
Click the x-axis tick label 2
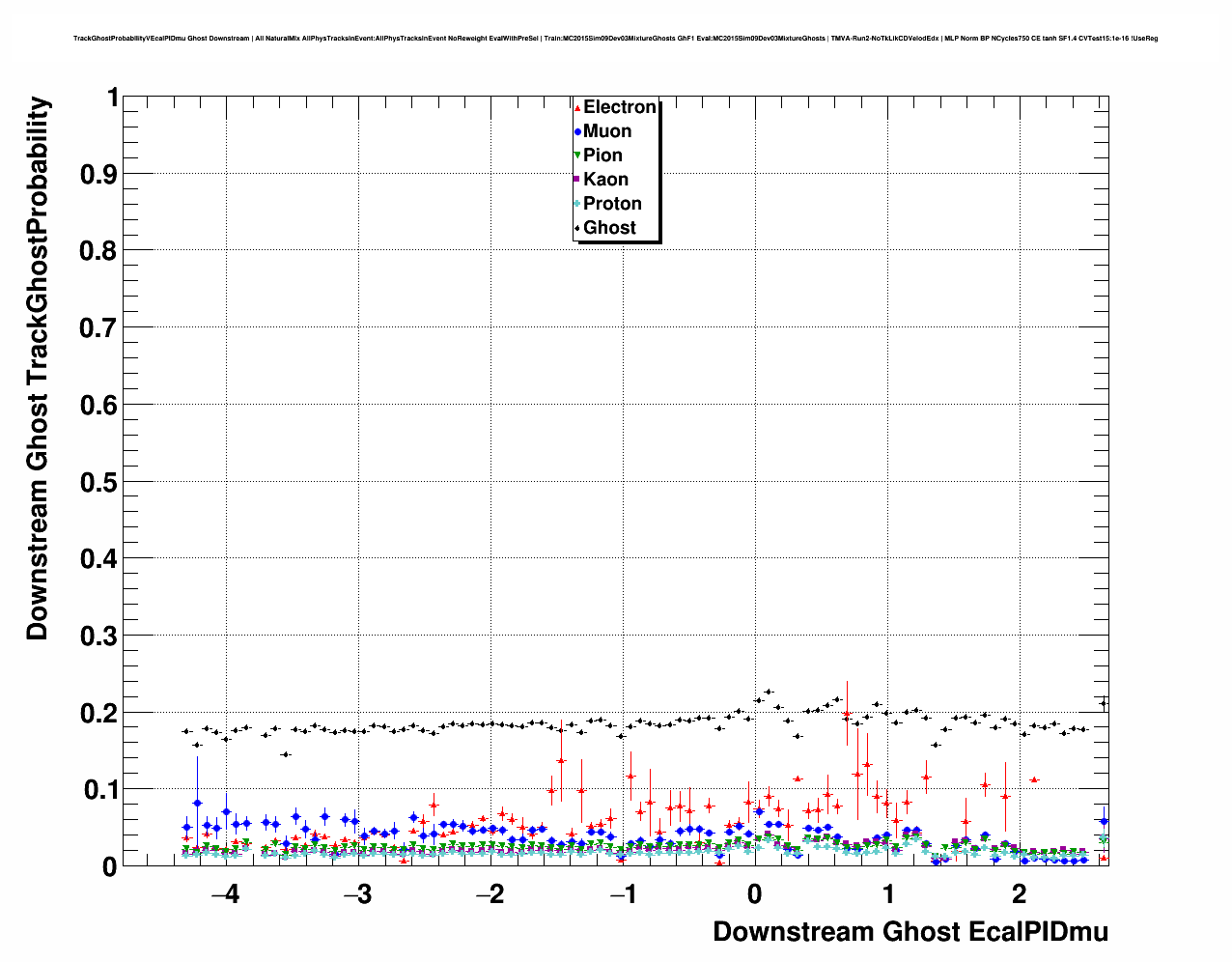pyautogui.click(x=1019, y=893)
